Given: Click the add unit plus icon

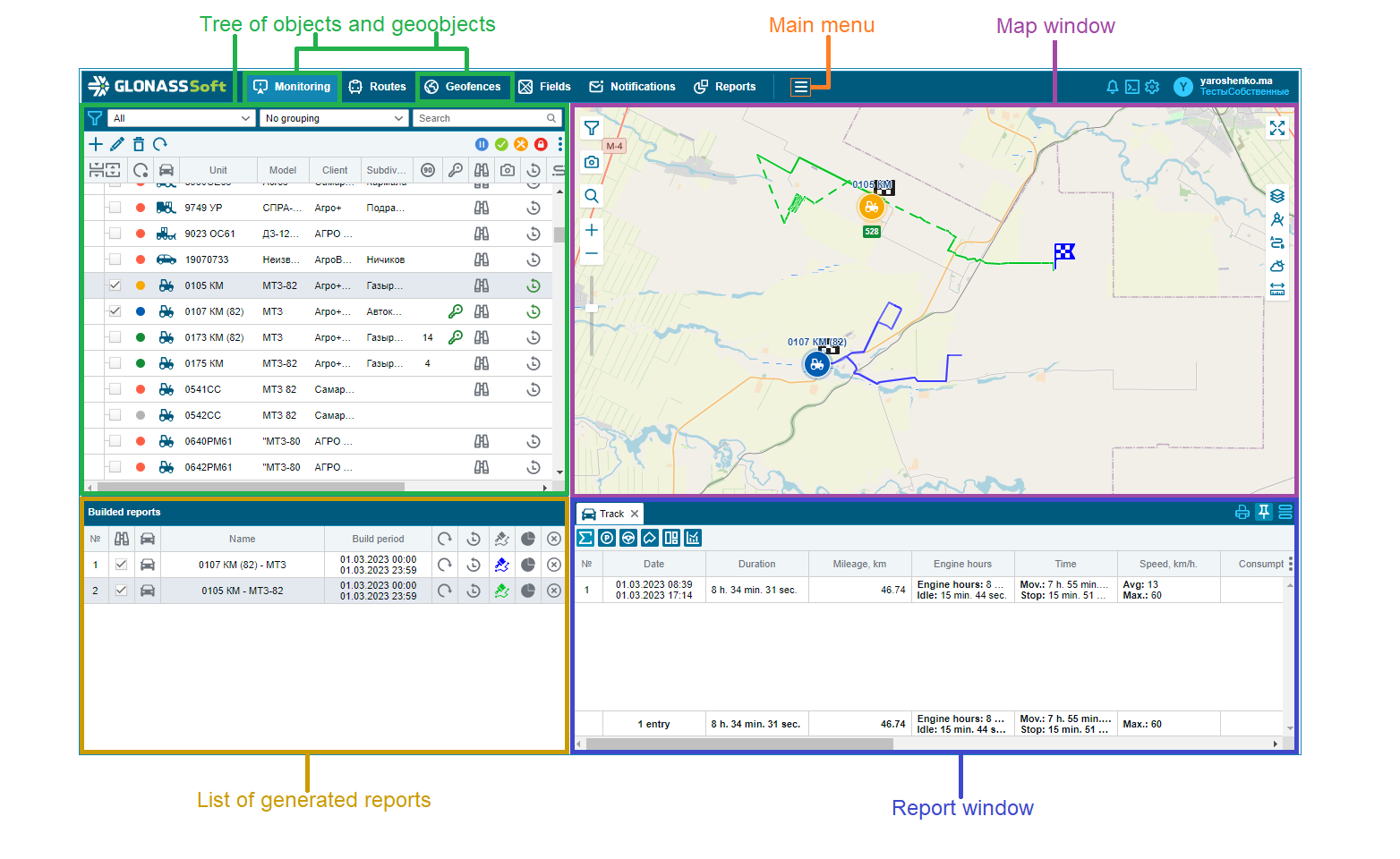Looking at the screenshot, I should 96,144.
